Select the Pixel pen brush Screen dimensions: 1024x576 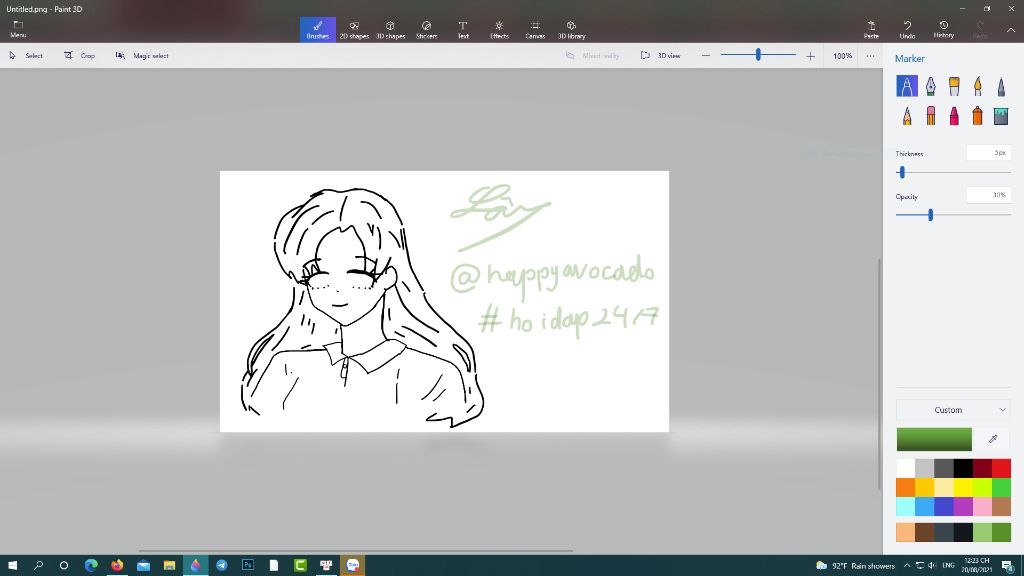(x=1001, y=86)
